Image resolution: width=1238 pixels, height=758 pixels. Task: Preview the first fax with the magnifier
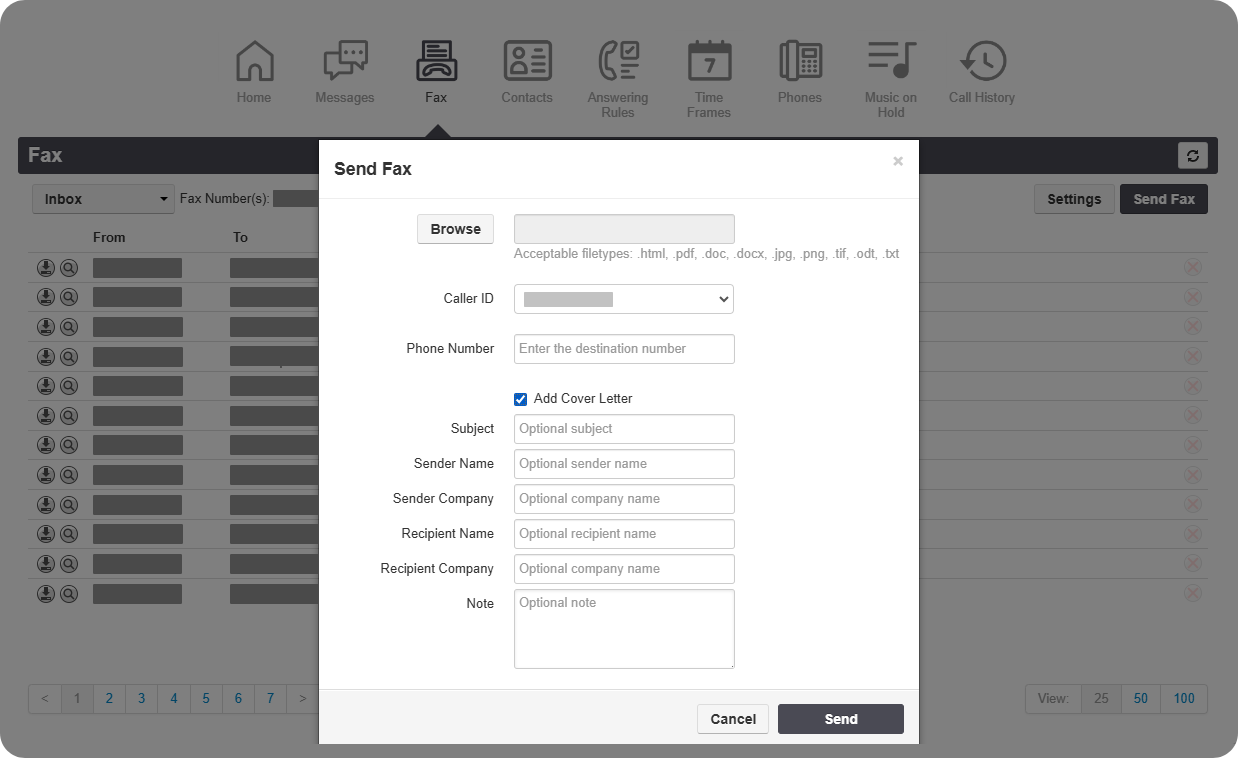69,267
